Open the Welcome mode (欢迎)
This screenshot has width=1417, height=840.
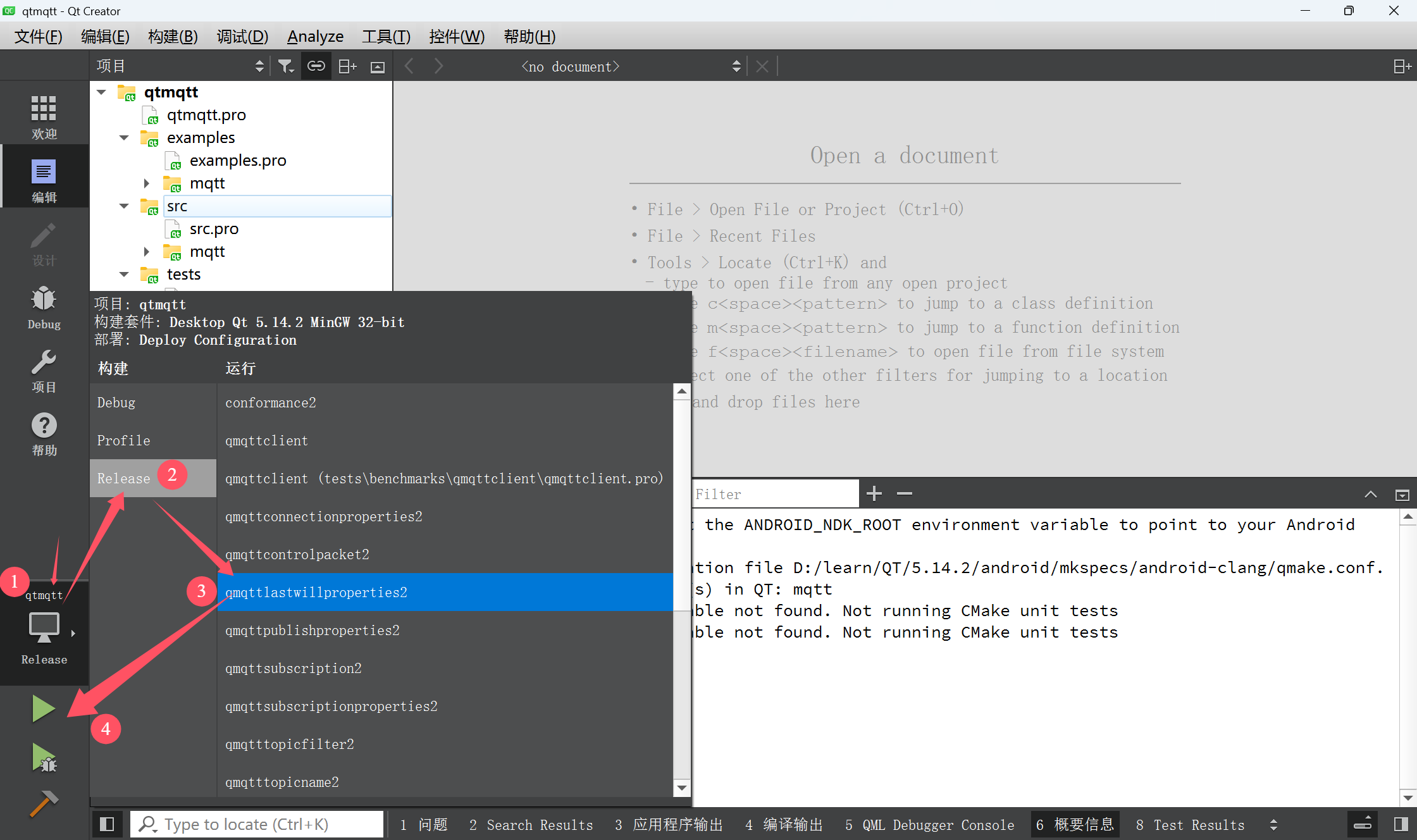coord(44,116)
